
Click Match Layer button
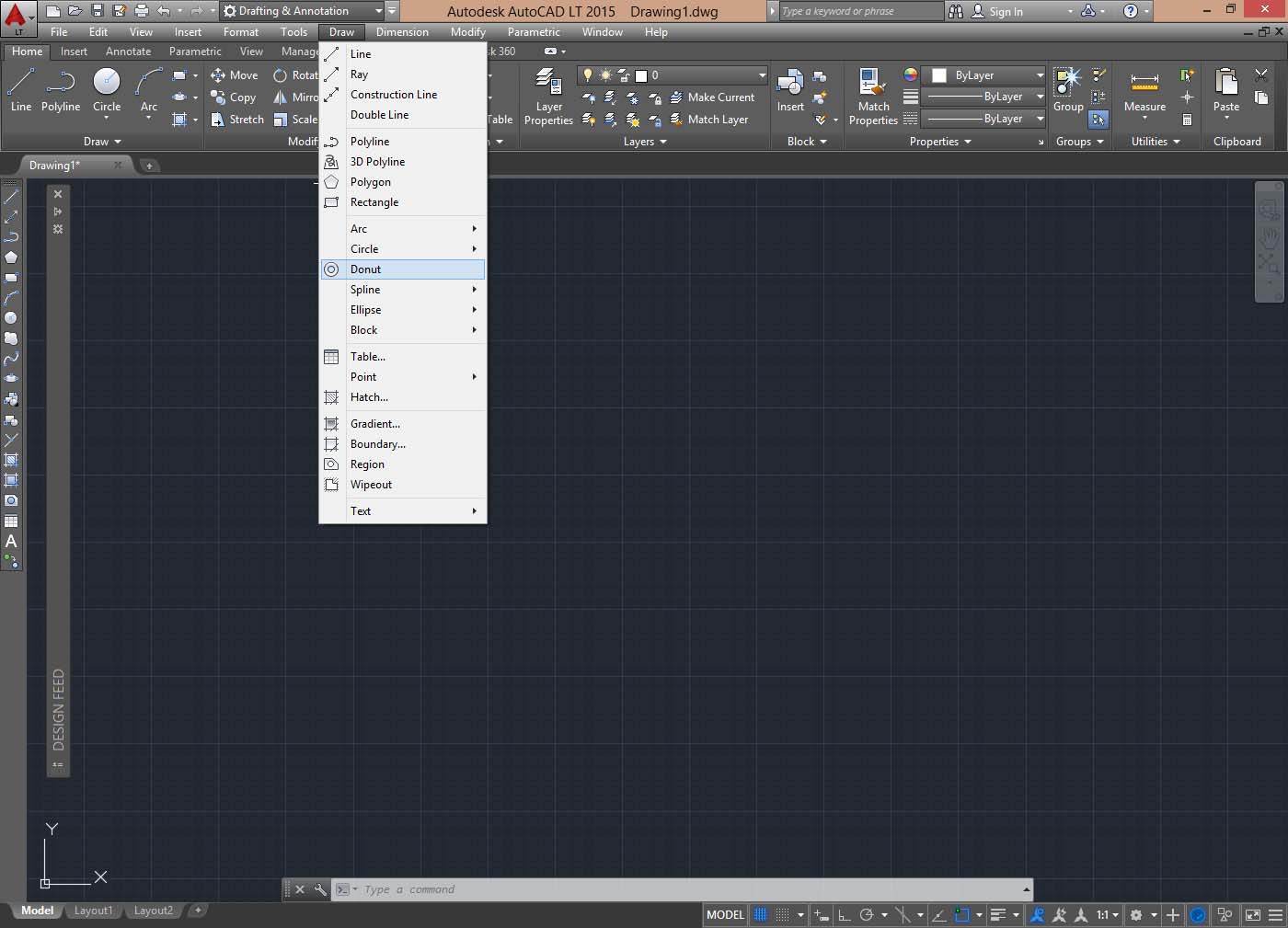click(708, 120)
